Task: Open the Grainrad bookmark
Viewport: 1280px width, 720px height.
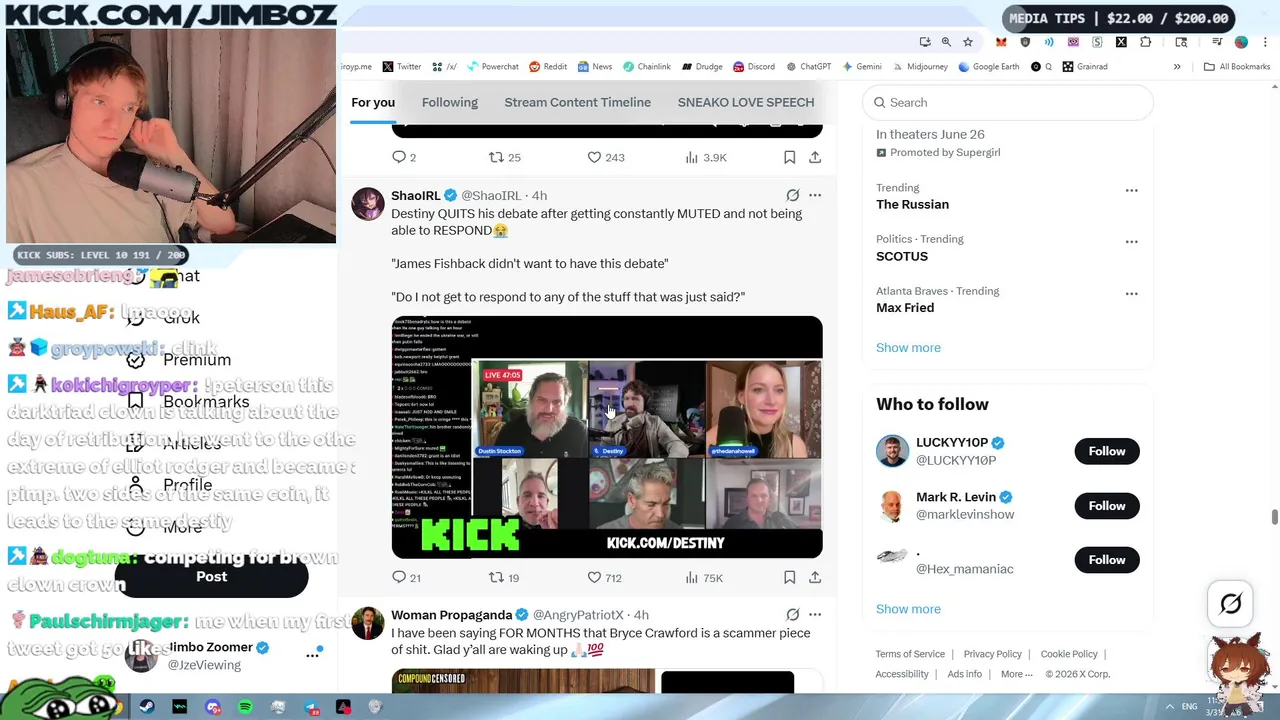Action: 1085,67
